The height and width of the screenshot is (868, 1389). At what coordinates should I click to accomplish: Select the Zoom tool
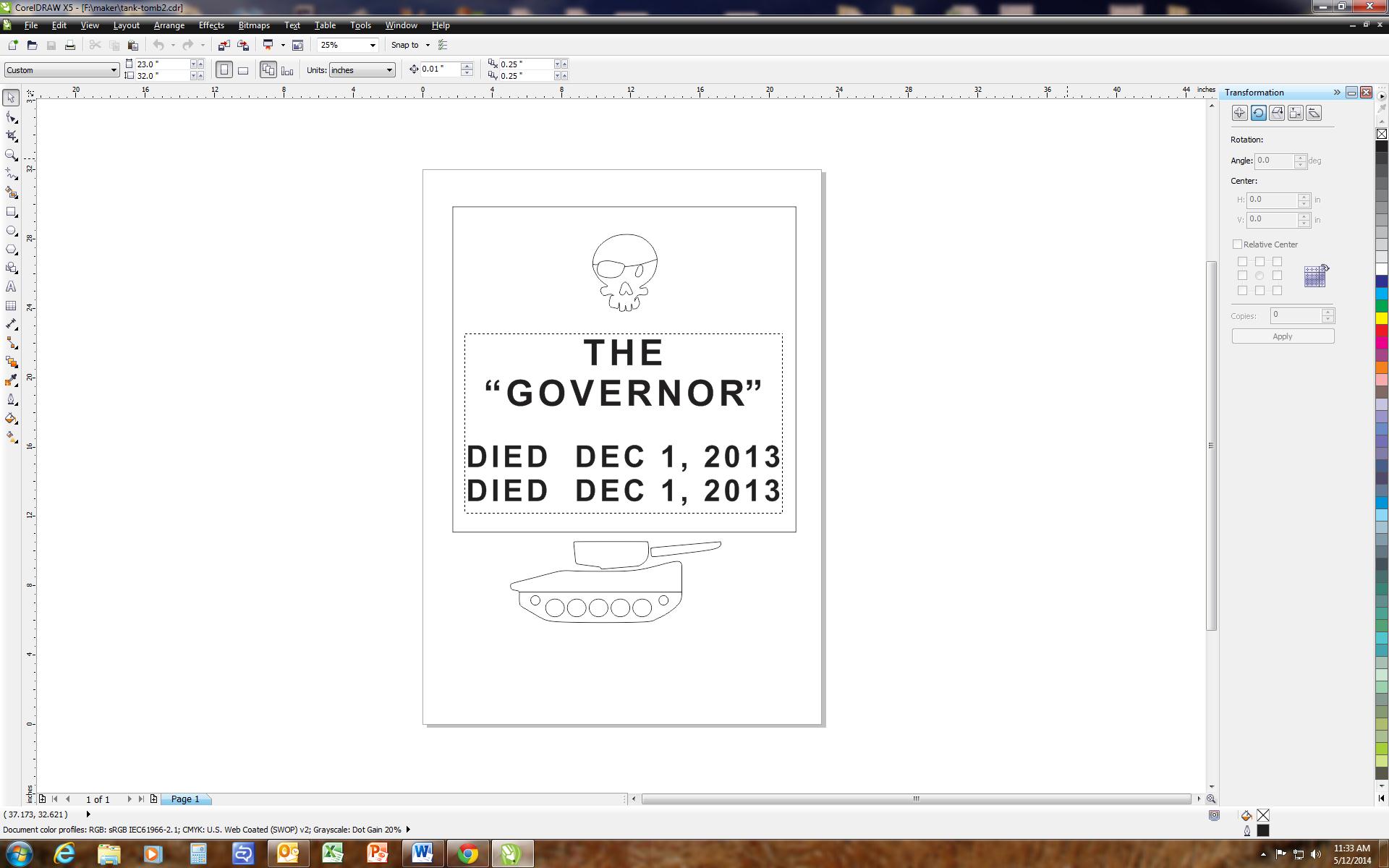point(11,155)
